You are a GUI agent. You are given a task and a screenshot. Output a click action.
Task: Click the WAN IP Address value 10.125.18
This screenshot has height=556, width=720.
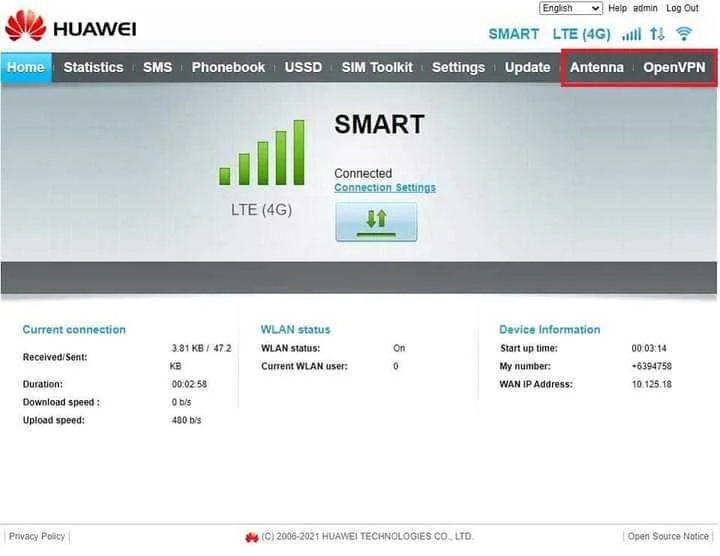click(652, 384)
